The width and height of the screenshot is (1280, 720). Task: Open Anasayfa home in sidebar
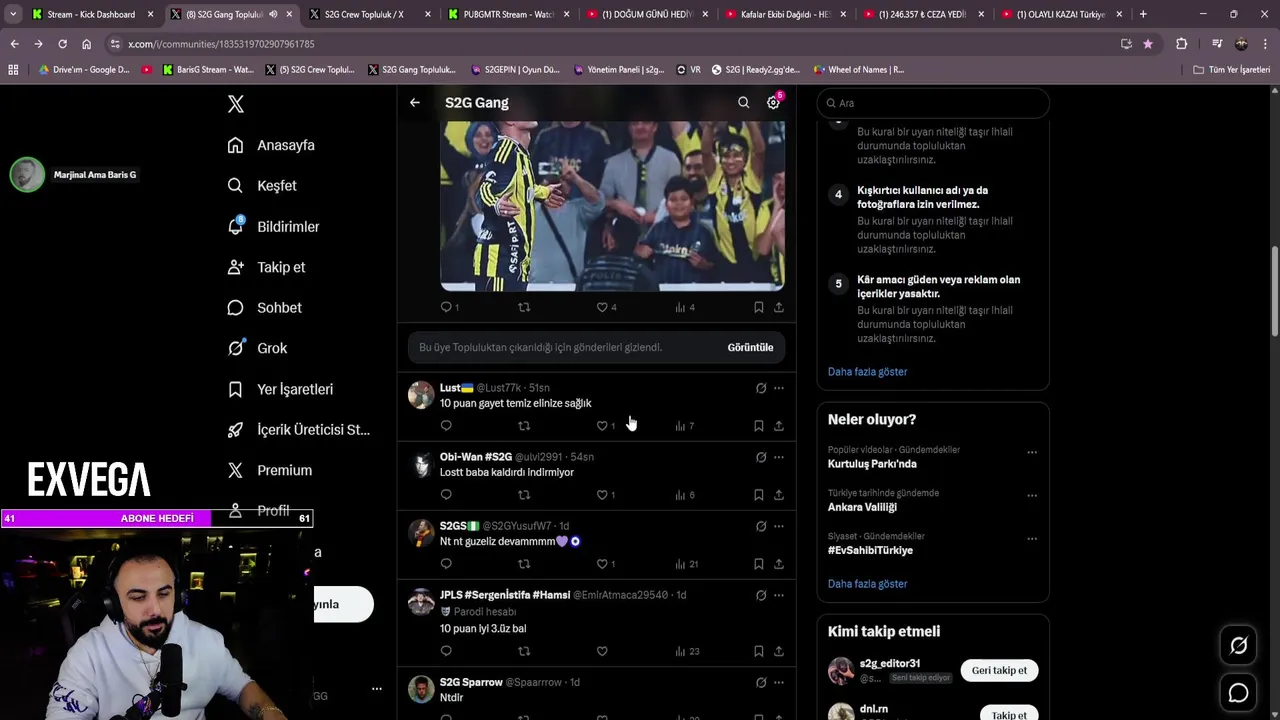271,145
